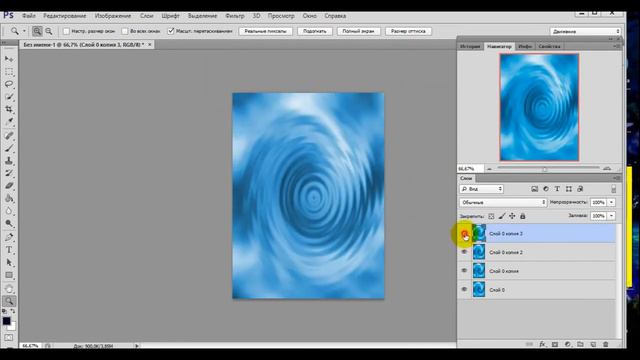The image size is (640, 360).
Task: Click the foreground color swatch
Action: point(7,321)
